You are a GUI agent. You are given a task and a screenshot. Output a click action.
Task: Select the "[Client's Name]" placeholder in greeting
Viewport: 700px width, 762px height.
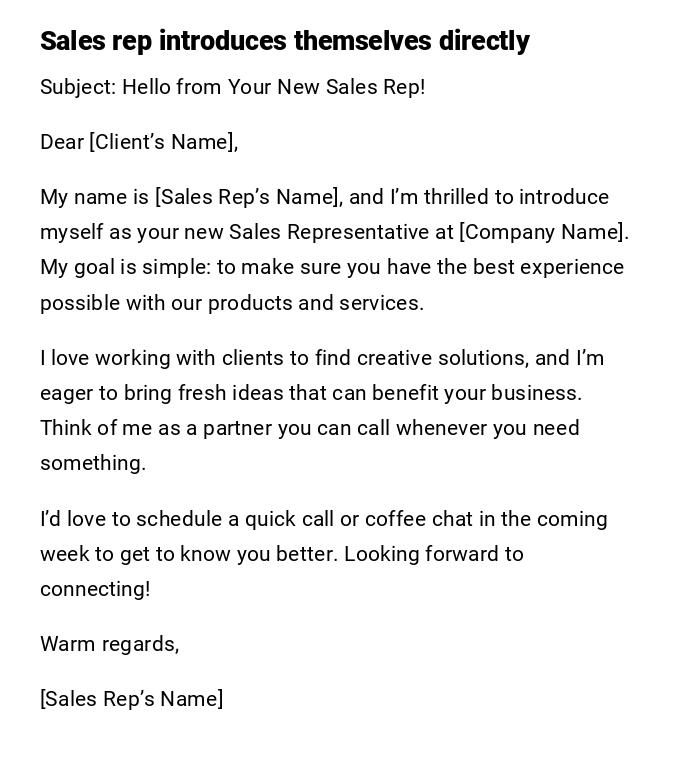(163, 142)
